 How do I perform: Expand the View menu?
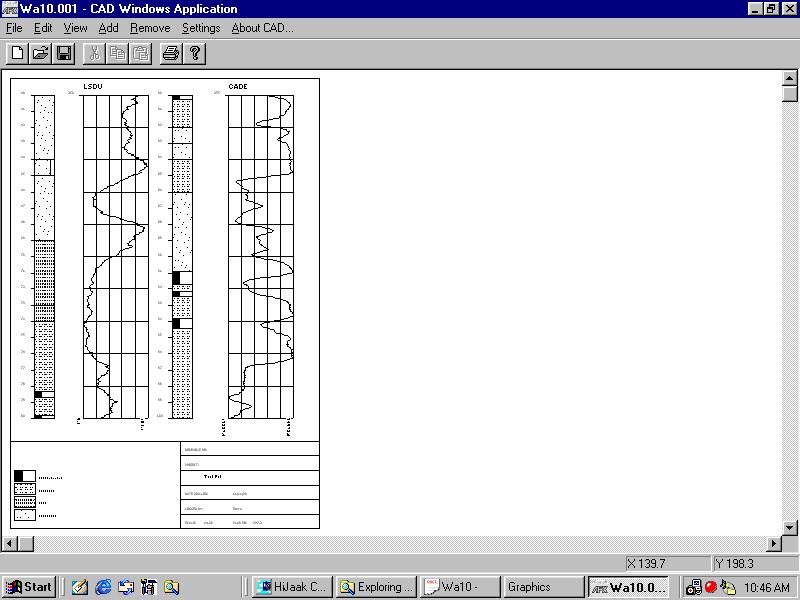tap(76, 28)
